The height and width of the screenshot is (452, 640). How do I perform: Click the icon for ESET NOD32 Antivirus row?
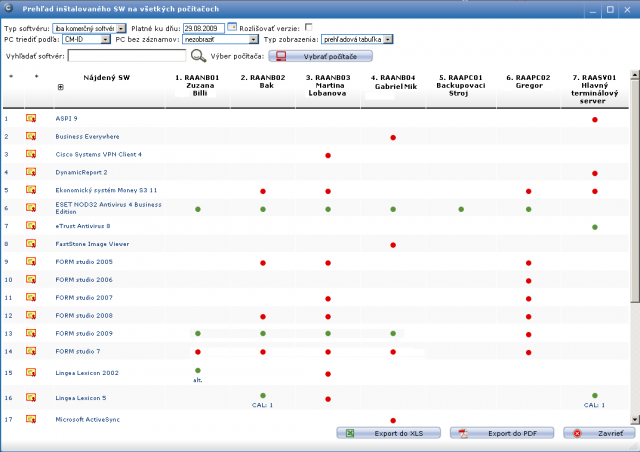pos(31,208)
